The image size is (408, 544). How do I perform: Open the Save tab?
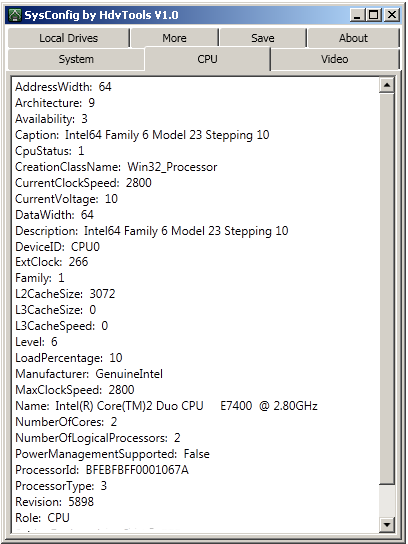coord(263,38)
